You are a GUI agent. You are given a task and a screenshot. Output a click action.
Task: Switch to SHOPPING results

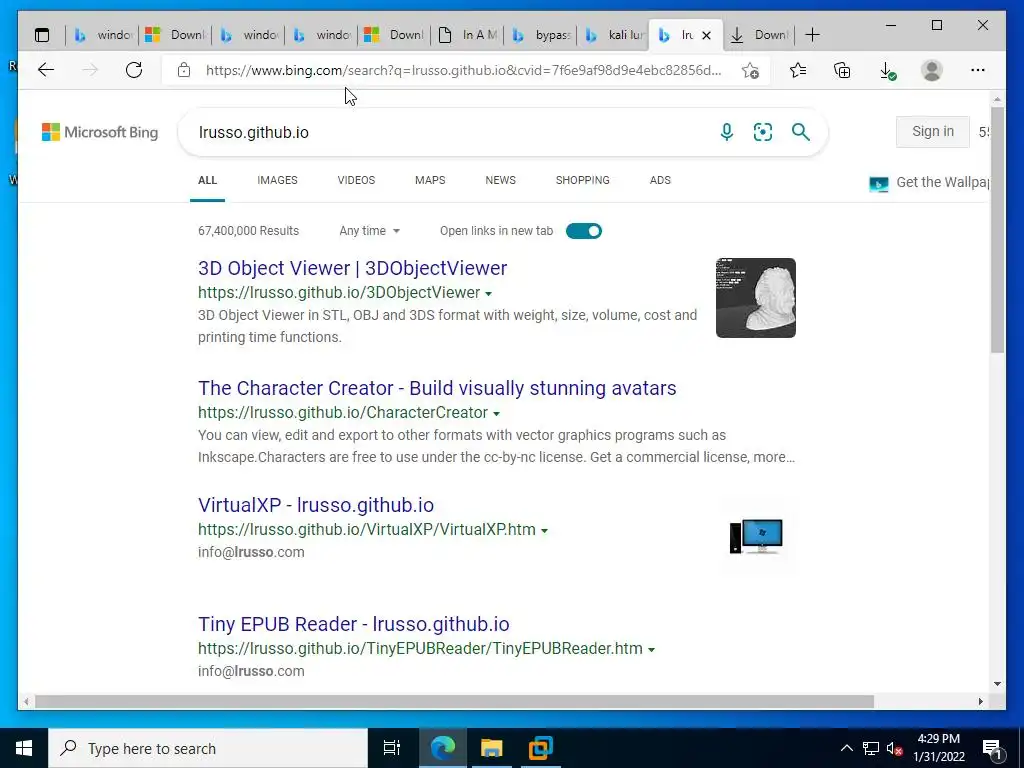coord(583,180)
